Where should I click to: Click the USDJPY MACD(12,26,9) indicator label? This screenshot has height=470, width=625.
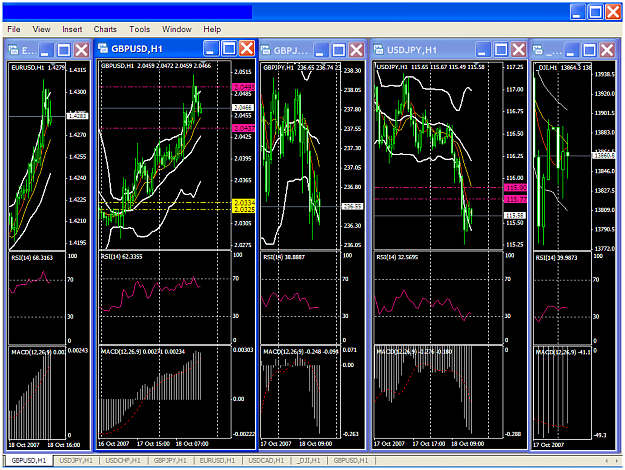click(x=414, y=352)
